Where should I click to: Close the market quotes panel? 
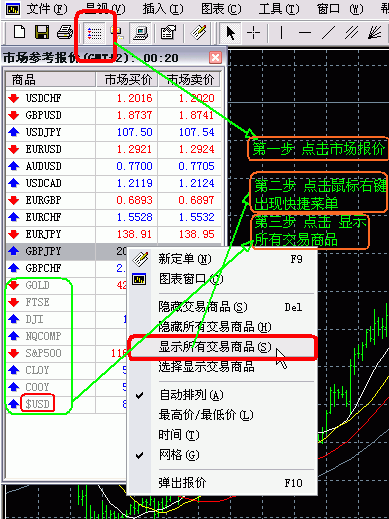(215, 58)
